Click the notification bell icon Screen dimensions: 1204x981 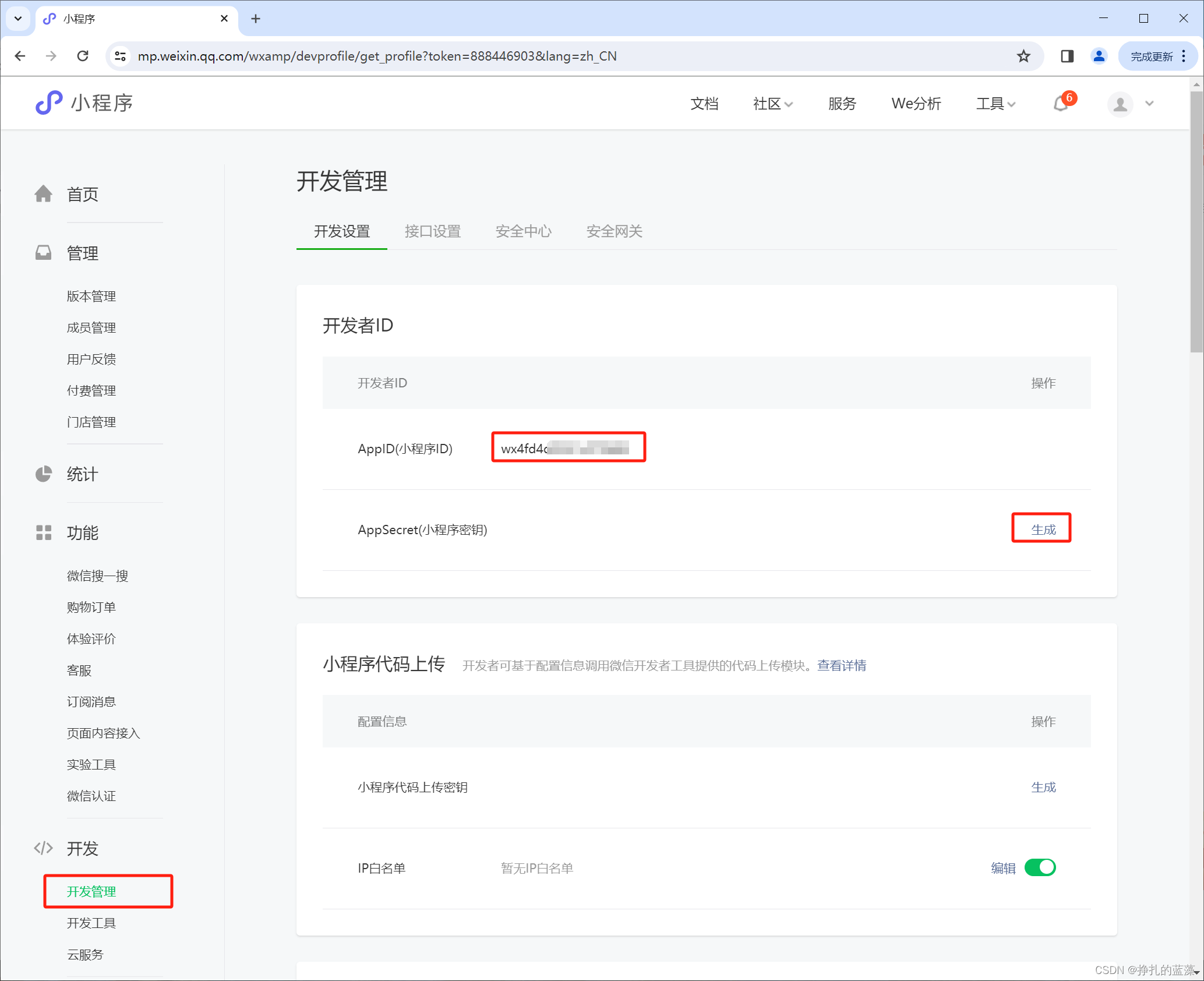1061,104
